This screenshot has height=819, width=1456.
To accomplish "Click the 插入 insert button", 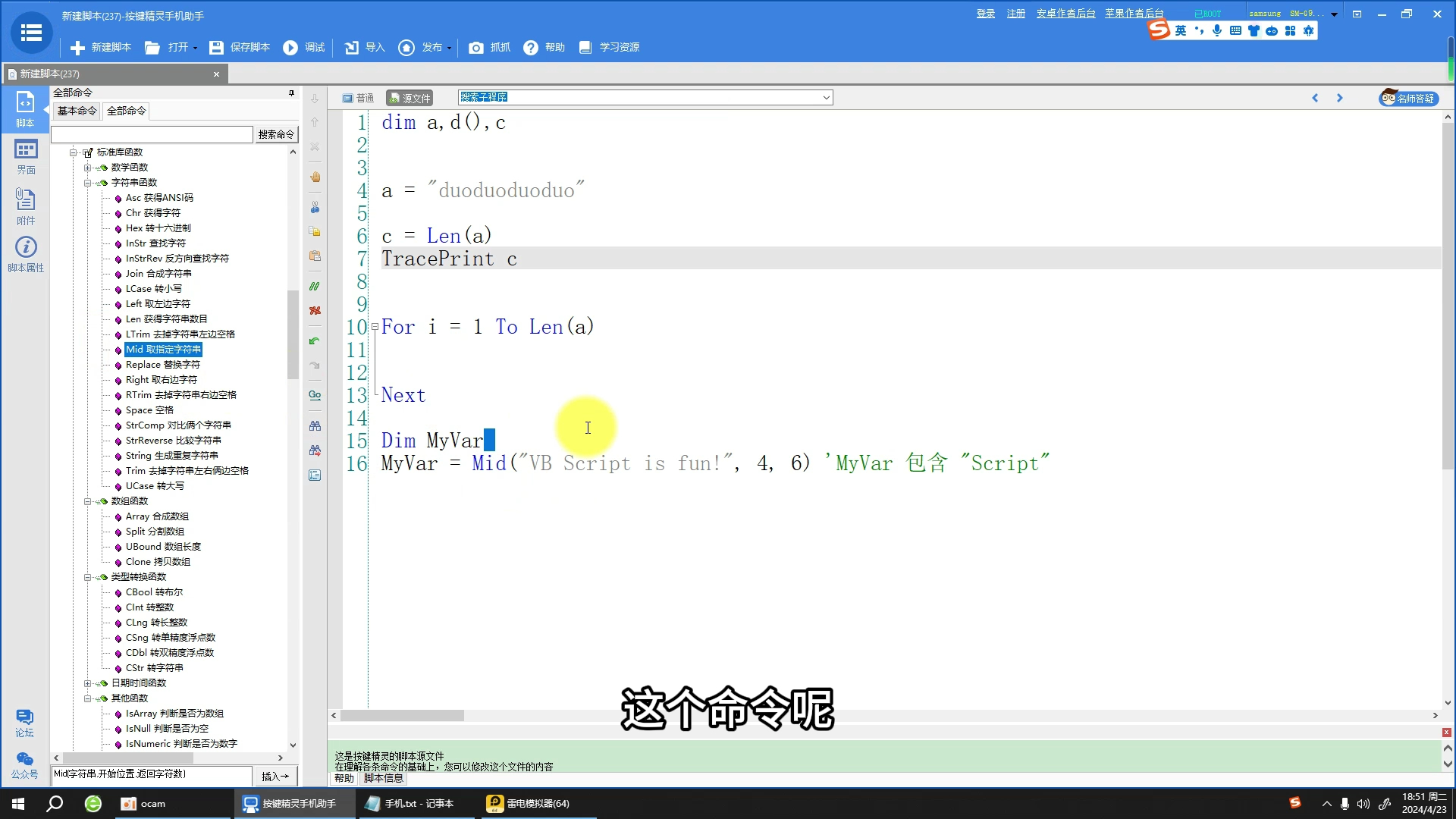I will pos(275,776).
